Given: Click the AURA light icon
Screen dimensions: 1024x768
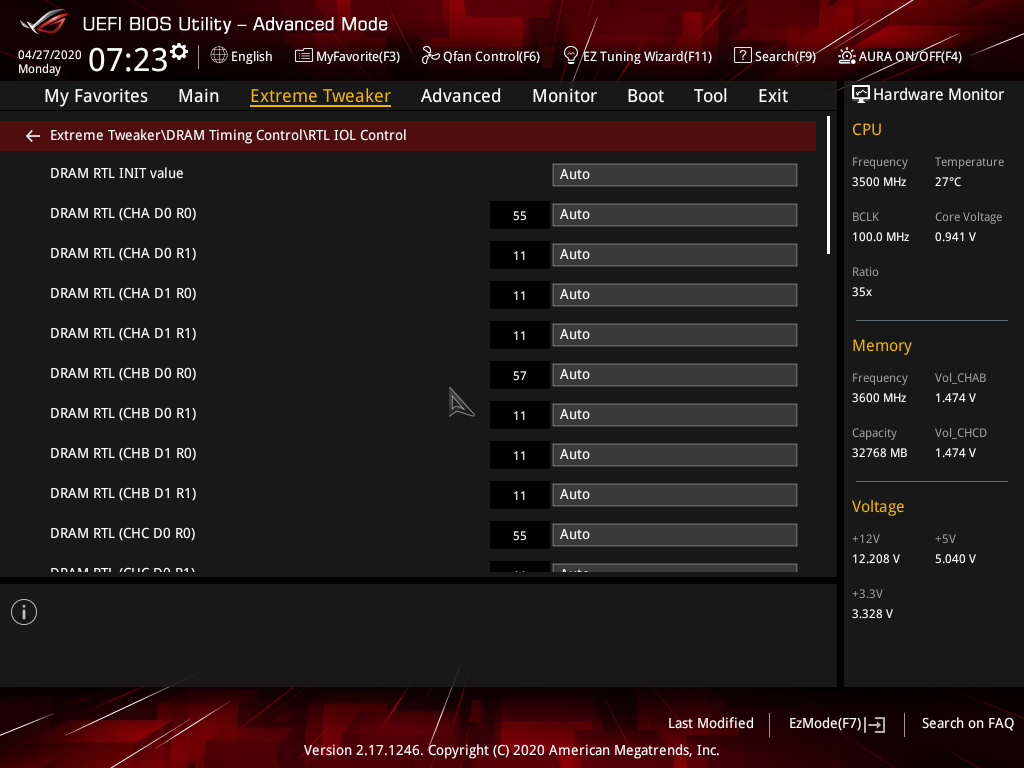Looking at the screenshot, I should [x=846, y=56].
